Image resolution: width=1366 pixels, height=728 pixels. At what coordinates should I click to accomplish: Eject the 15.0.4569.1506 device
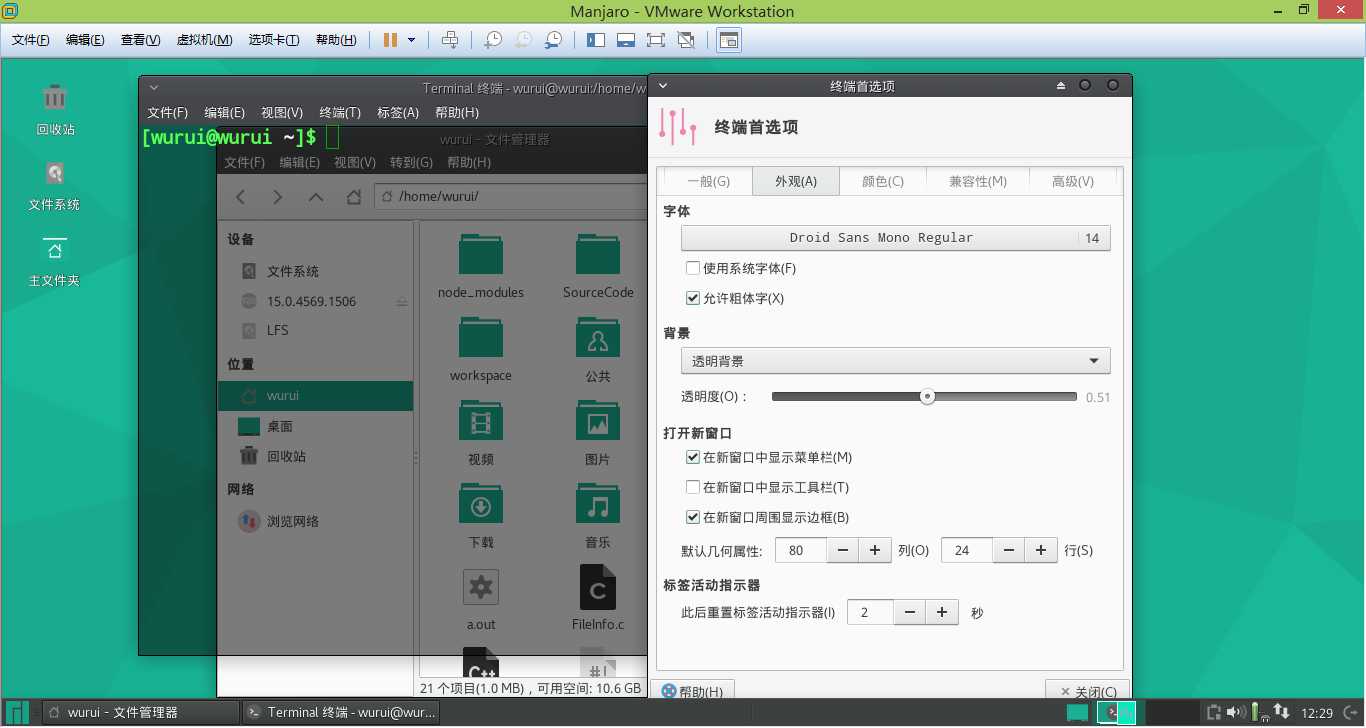point(401,302)
